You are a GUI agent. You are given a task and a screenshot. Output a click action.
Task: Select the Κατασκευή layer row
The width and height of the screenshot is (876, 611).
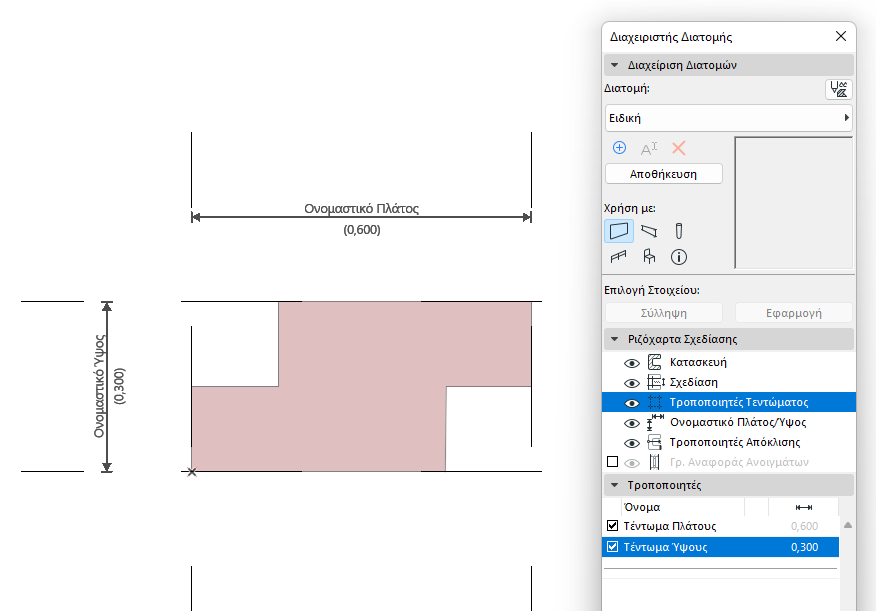click(x=729, y=362)
